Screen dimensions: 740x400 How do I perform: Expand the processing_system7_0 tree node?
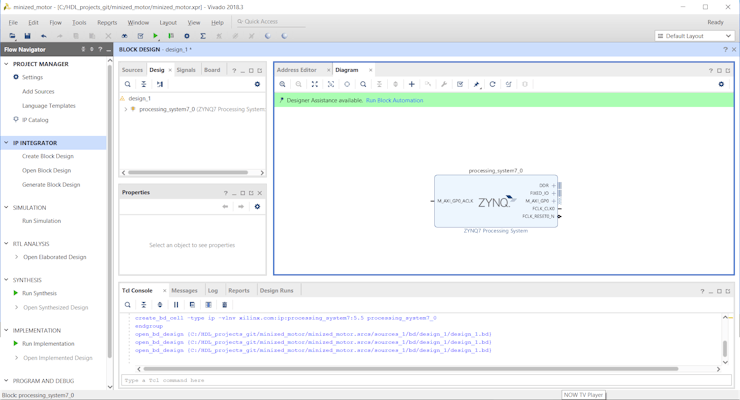(x=126, y=109)
